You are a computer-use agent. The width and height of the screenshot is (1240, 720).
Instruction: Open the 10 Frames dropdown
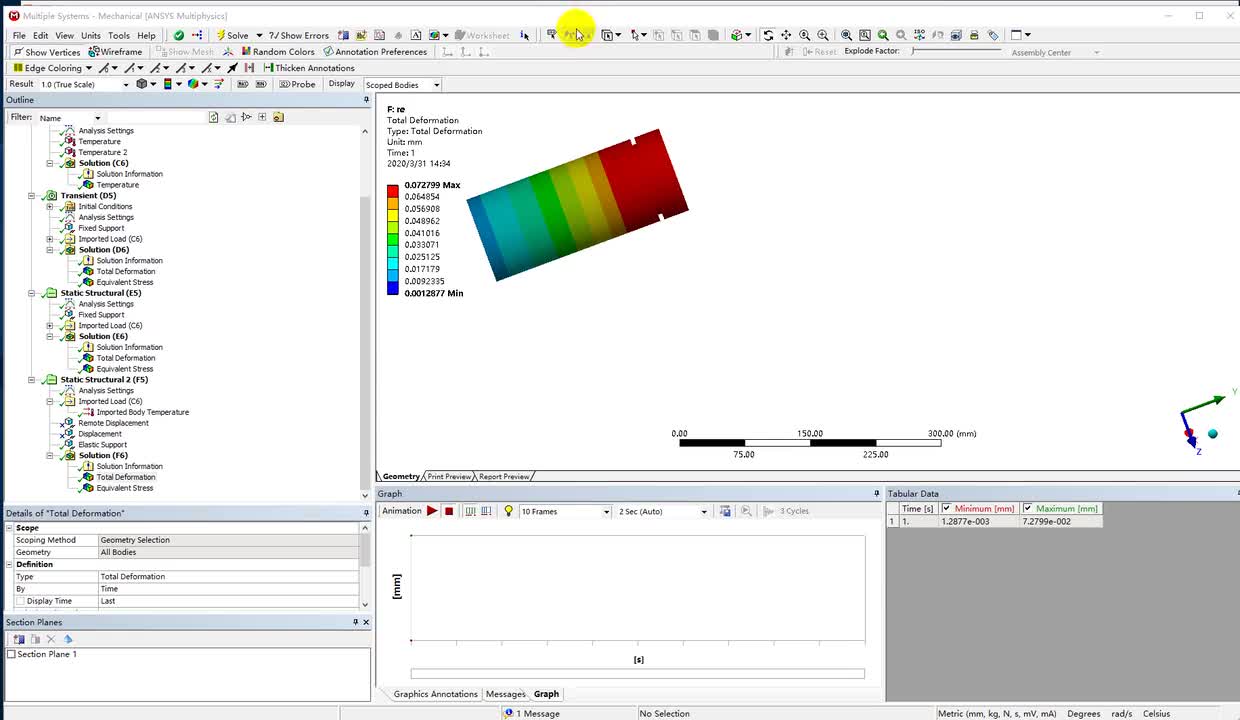pyautogui.click(x=605, y=512)
